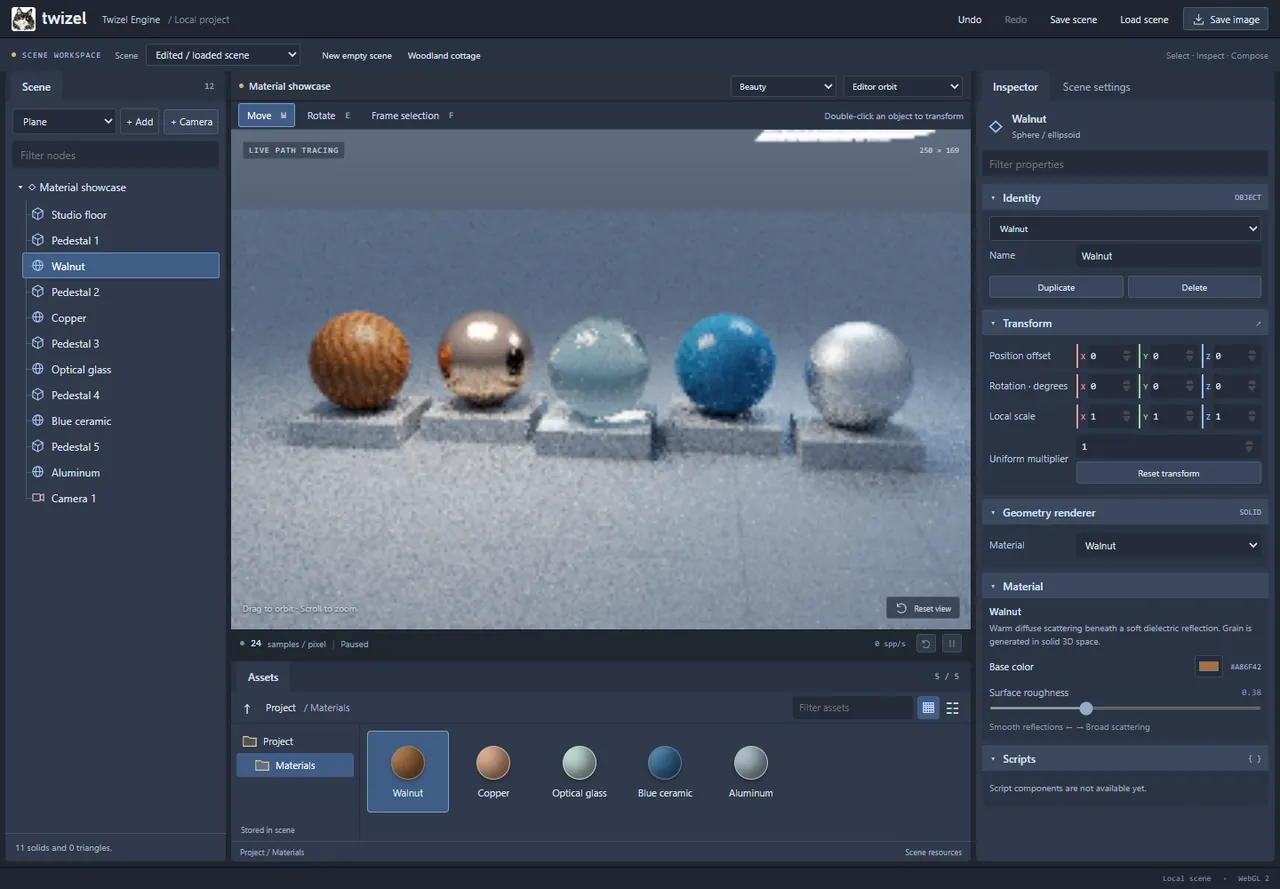Collapse the Identity section
The image size is (1280, 889).
(992, 198)
